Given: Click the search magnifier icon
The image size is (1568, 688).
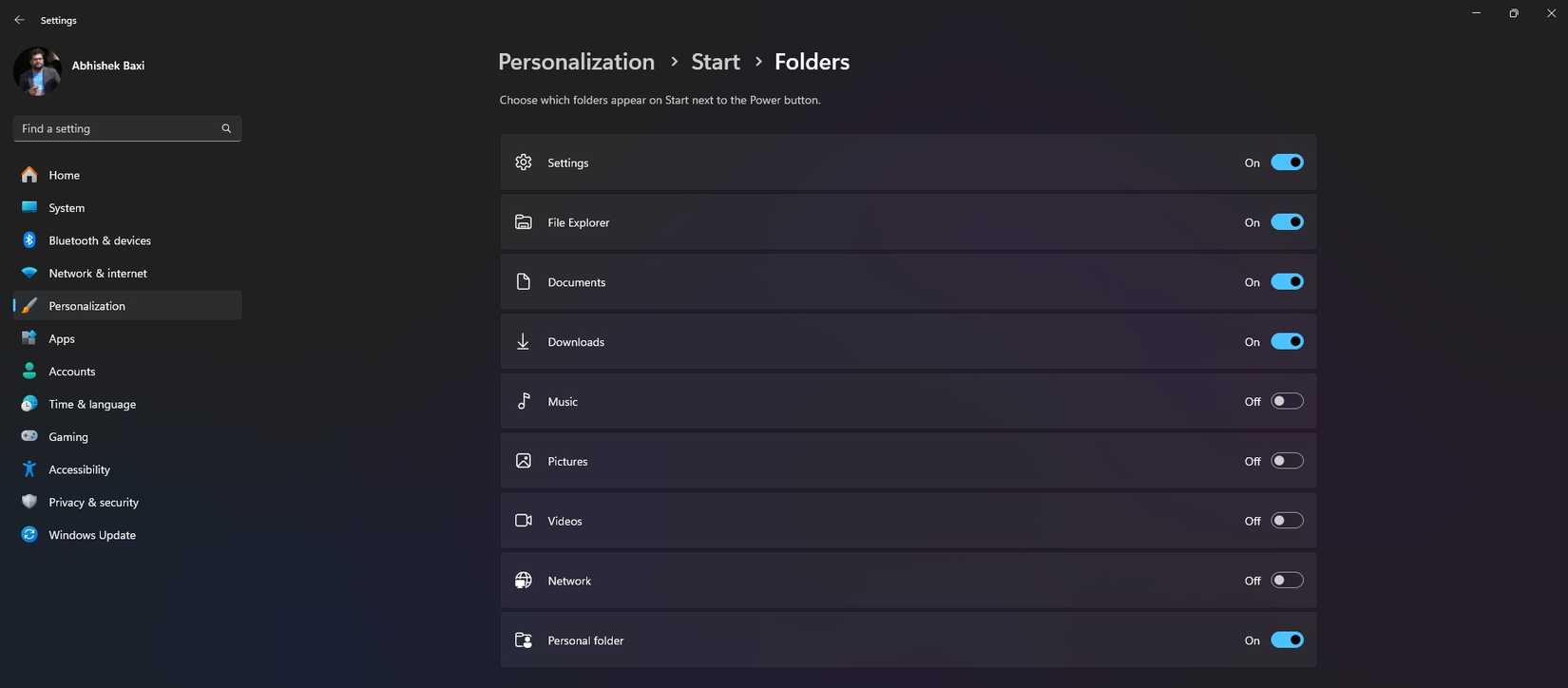Looking at the screenshot, I should pyautogui.click(x=226, y=128).
